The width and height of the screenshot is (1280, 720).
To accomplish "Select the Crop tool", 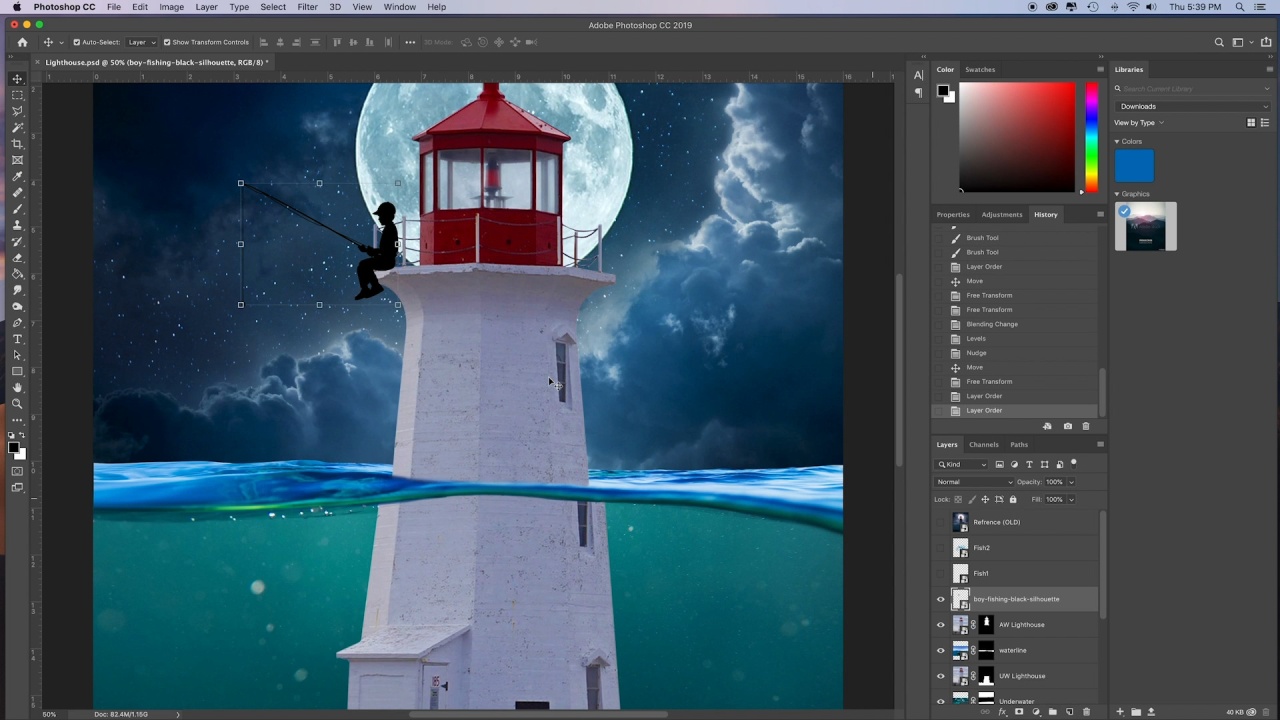I will coord(17,144).
